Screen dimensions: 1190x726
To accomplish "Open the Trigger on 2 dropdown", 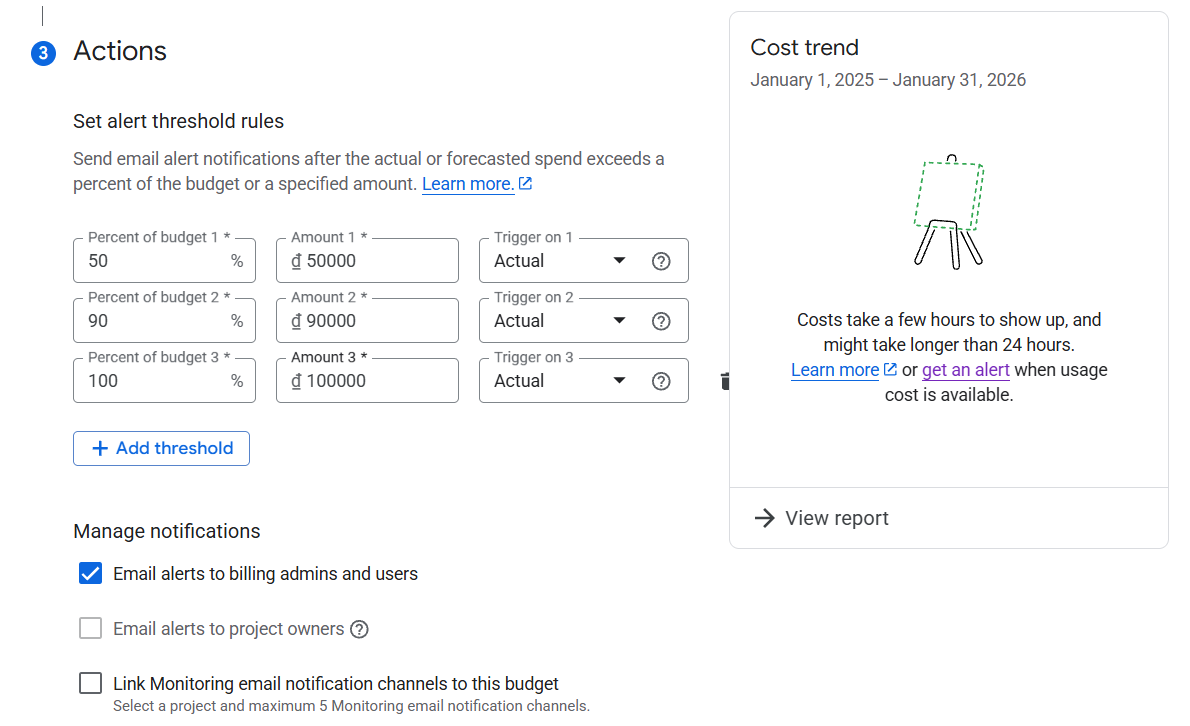I will point(560,321).
